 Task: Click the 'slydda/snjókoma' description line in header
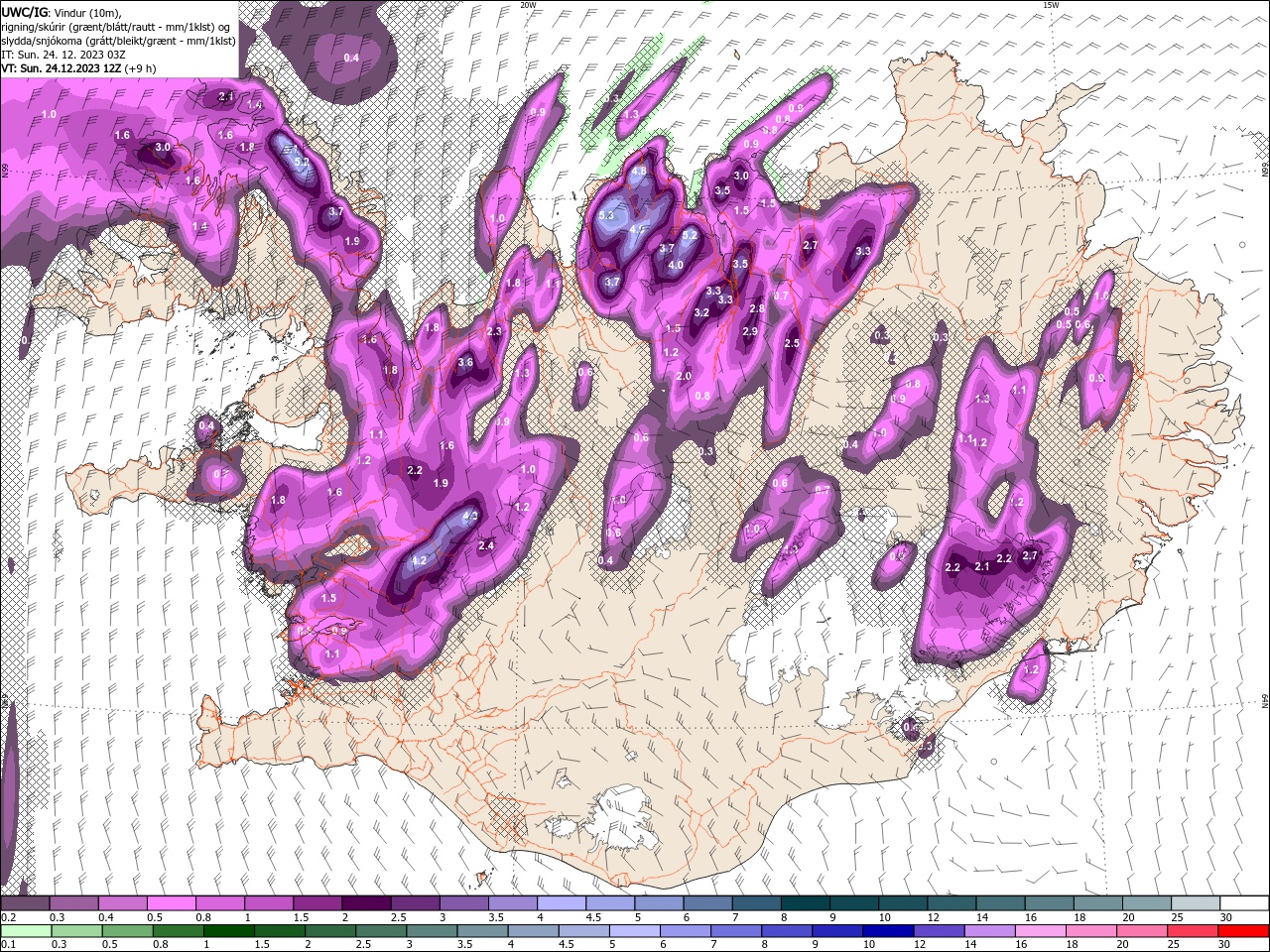(x=118, y=41)
